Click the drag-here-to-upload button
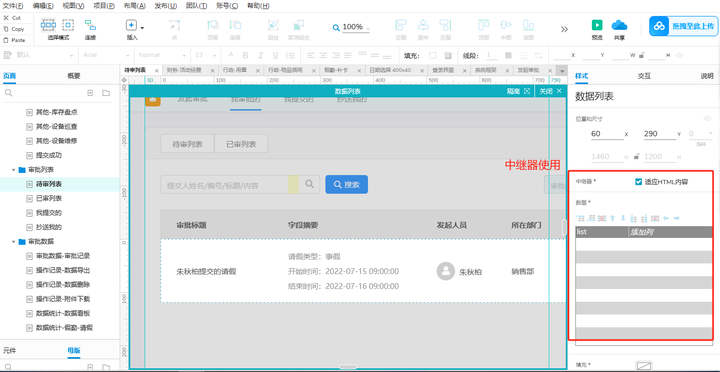This screenshot has width=720, height=372. [x=683, y=26]
